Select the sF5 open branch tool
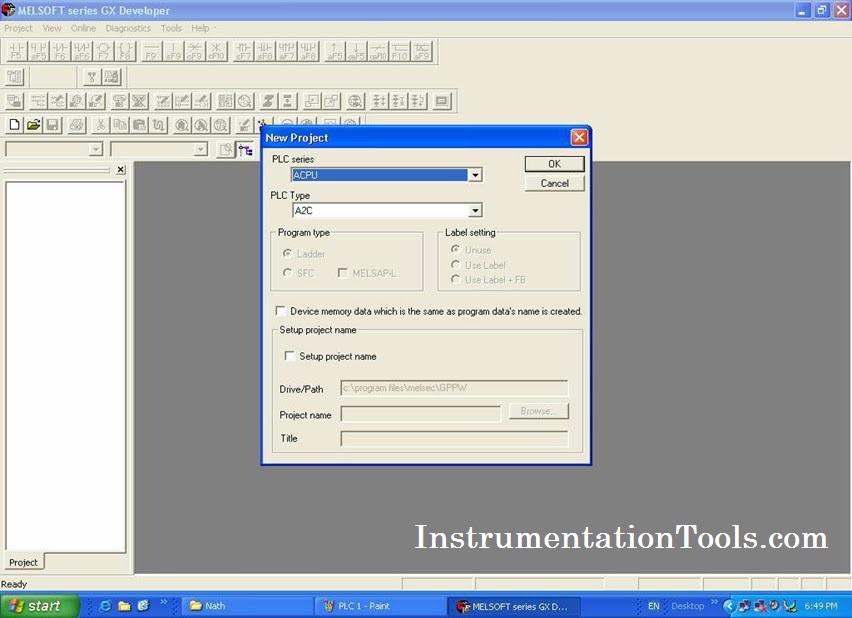Image resolution: width=852 pixels, height=618 pixels. (38, 51)
